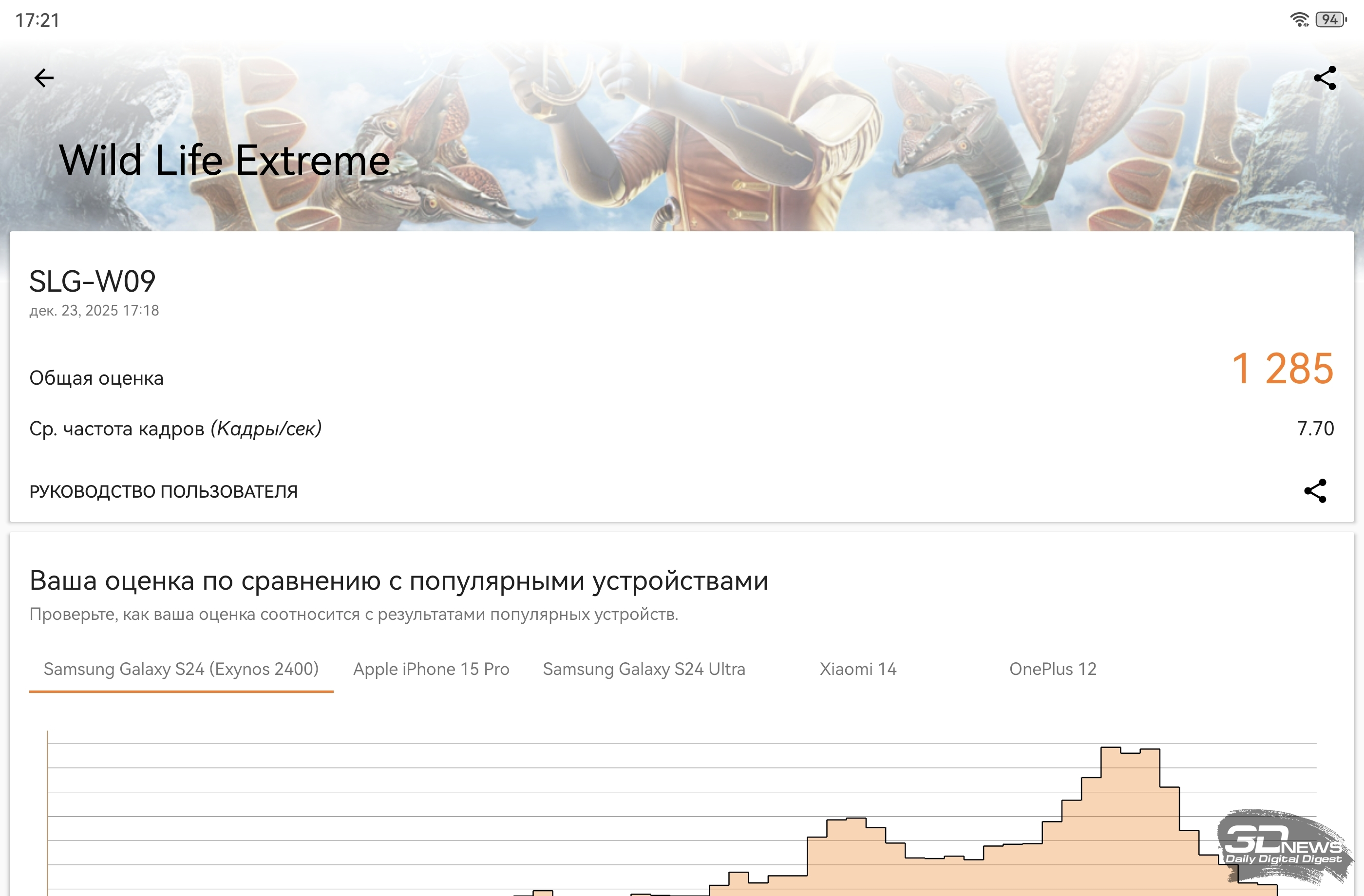The image size is (1364, 896).
Task: Tap the clock in status bar
Action: point(37,20)
